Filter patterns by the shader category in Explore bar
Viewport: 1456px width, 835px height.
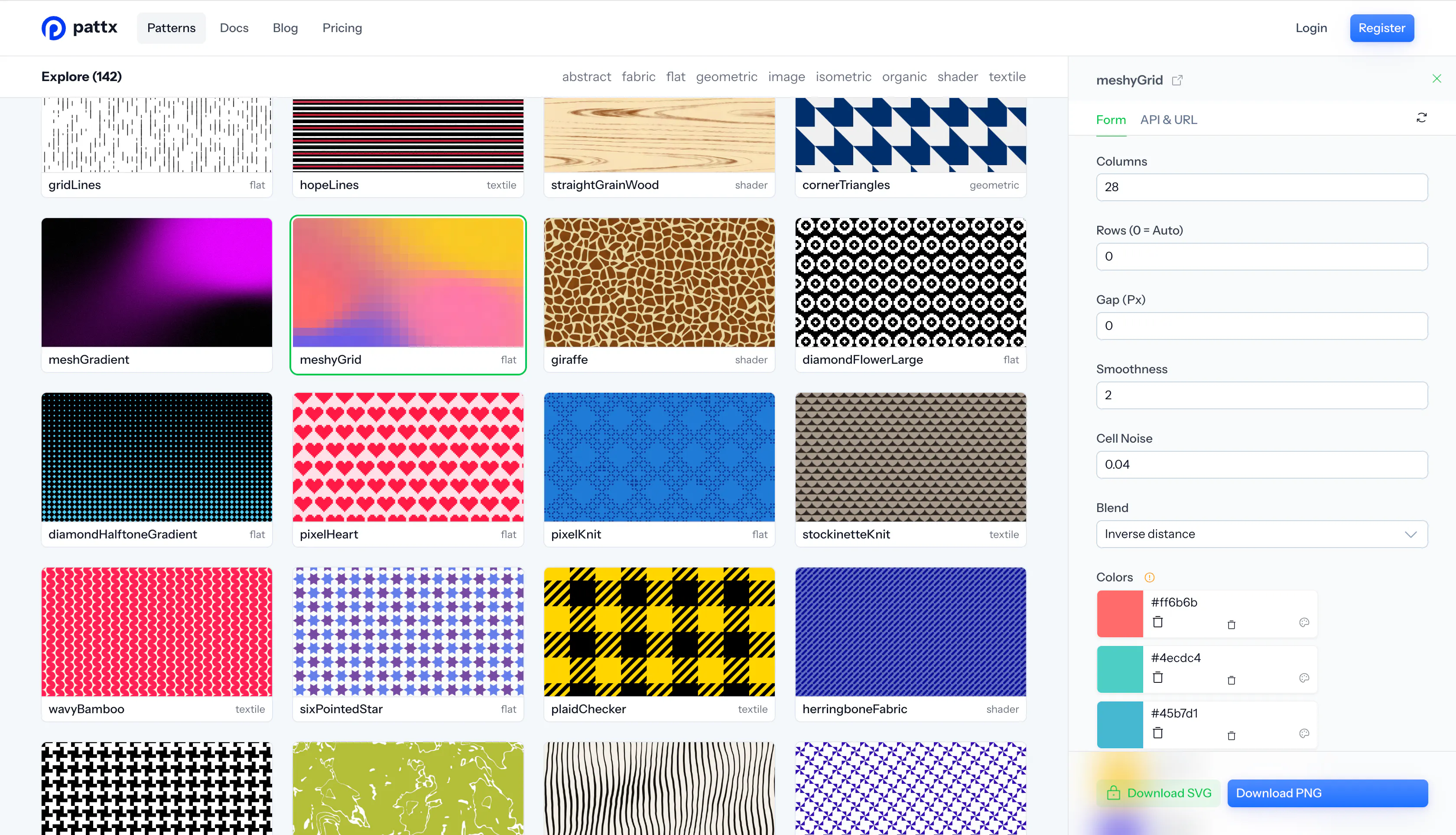tap(957, 77)
